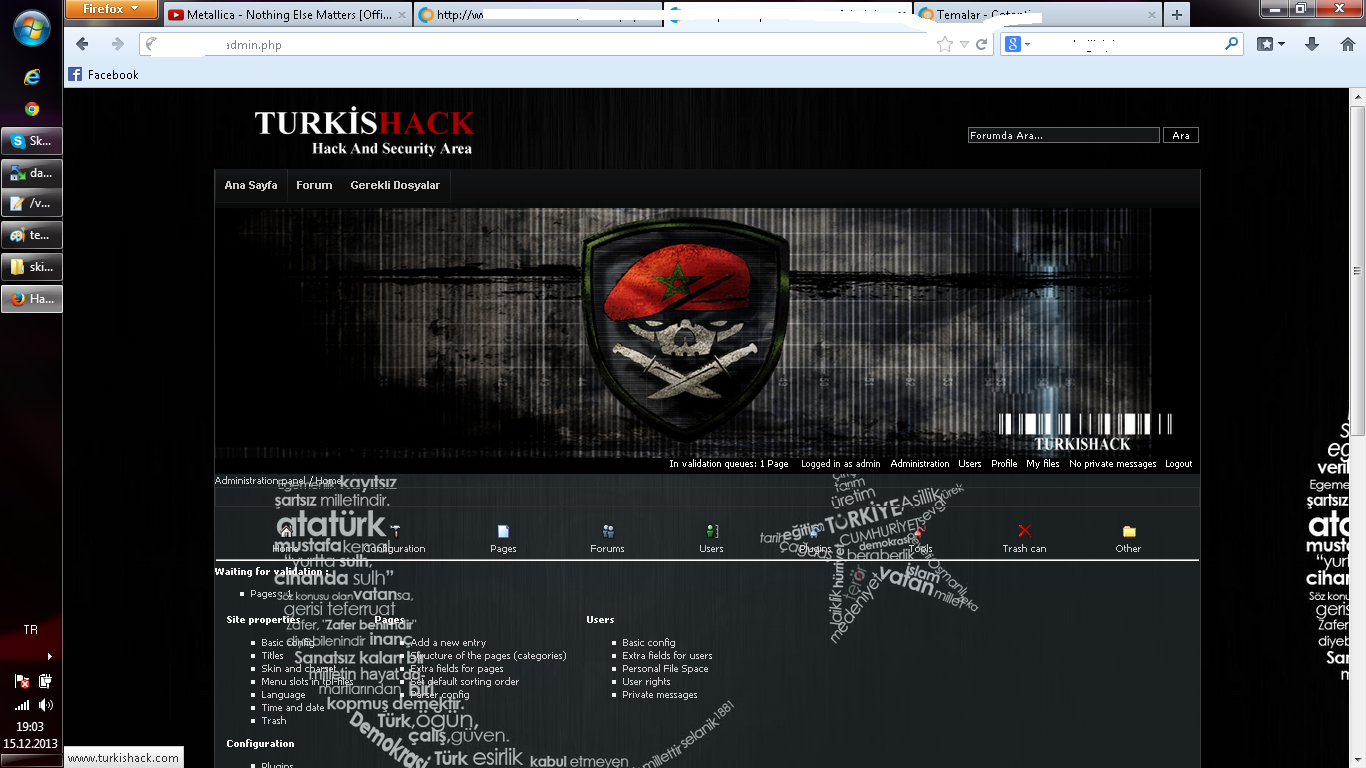Open Titles setting link
Screen dimensions: 1366x768
(x=272, y=656)
